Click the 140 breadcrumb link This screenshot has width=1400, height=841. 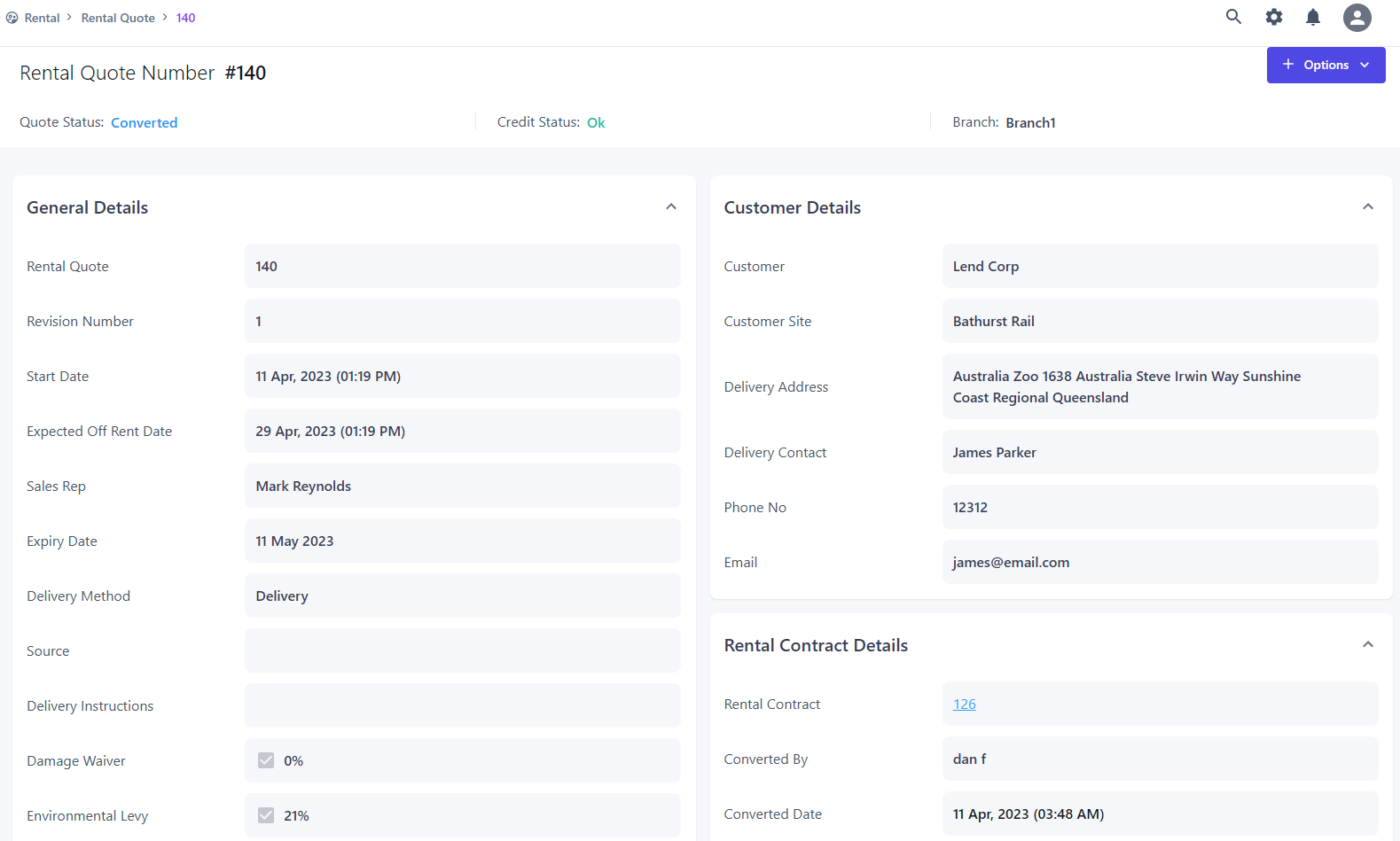point(185,18)
